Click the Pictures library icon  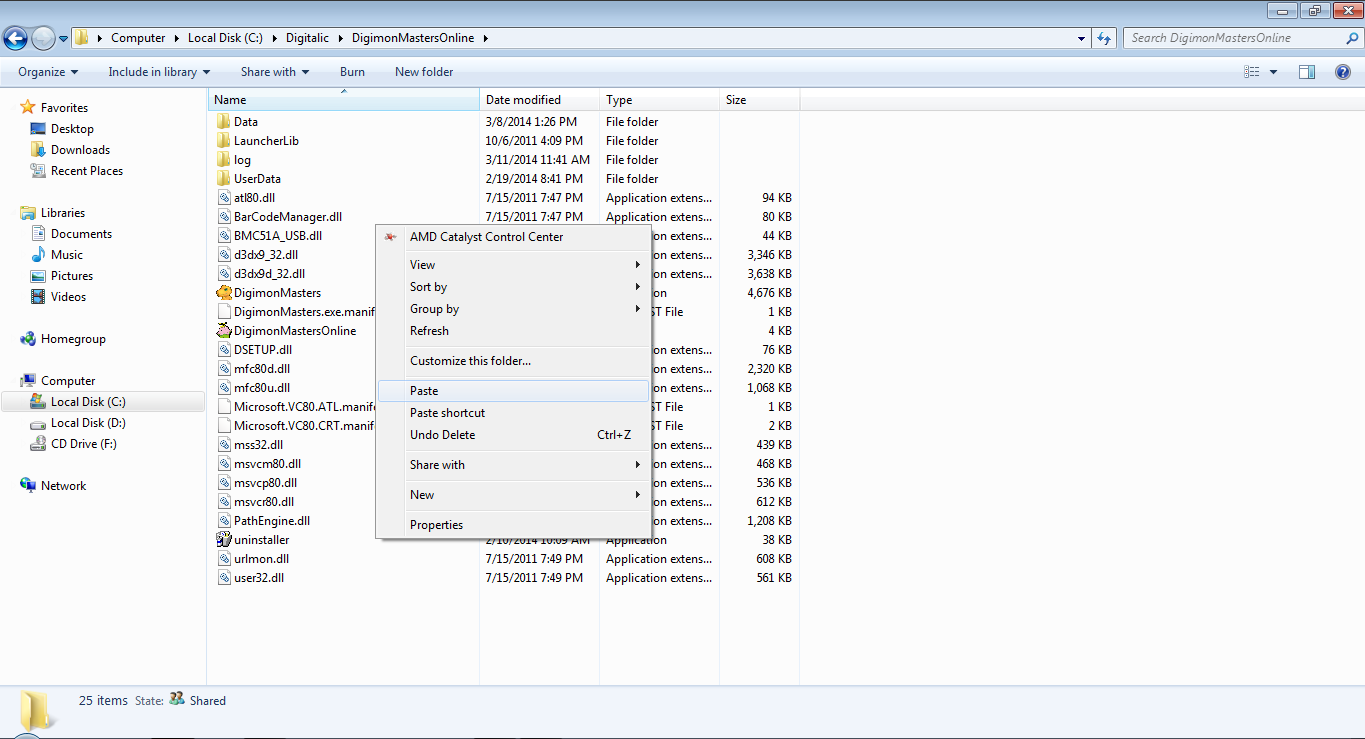(x=38, y=276)
